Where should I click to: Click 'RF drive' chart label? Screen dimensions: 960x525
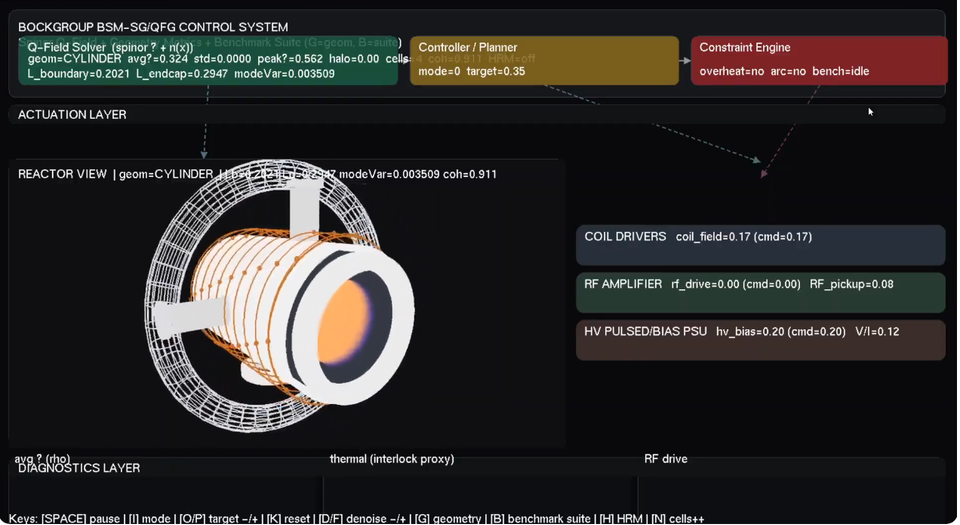coord(666,459)
